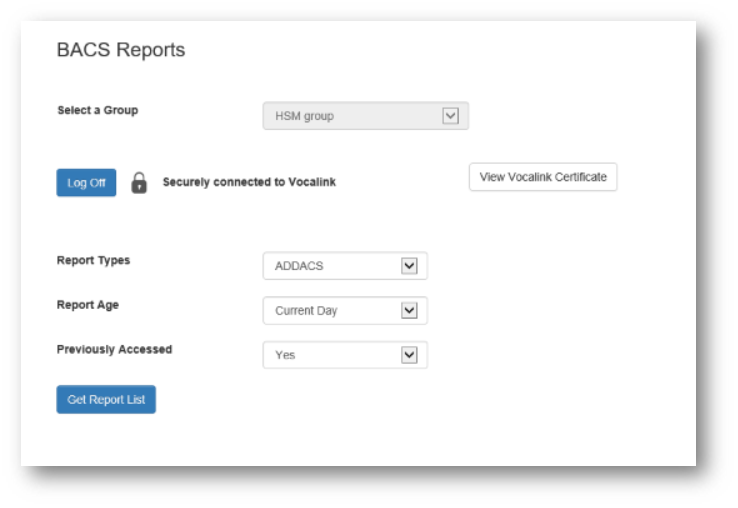
Task: Click the HSM group text in the selector
Action: (x=305, y=116)
